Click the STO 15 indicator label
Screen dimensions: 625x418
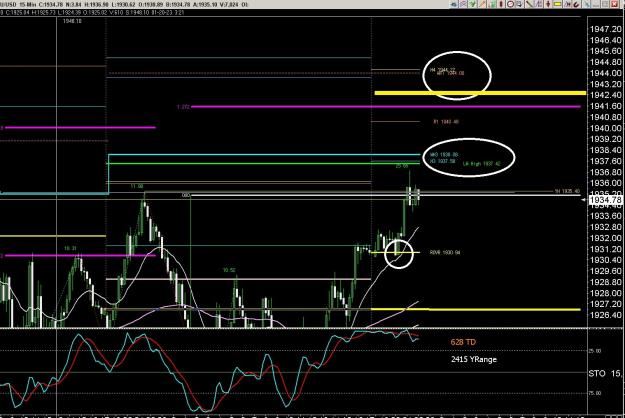(605, 373)
